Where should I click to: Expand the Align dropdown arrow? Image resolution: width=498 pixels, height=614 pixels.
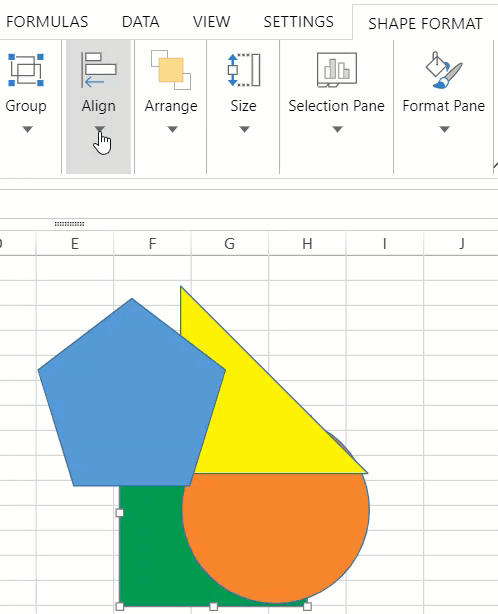tap(99, 129)
